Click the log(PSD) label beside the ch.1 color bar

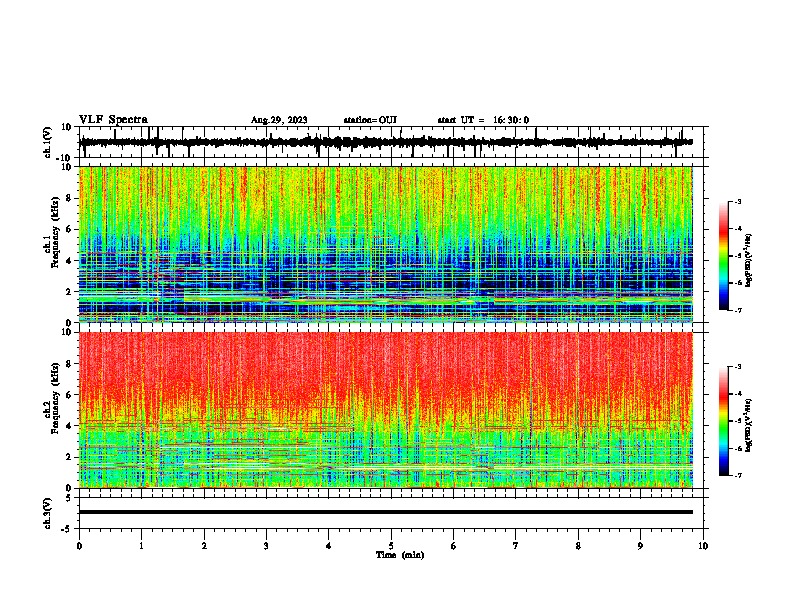[x=749, y=261]
